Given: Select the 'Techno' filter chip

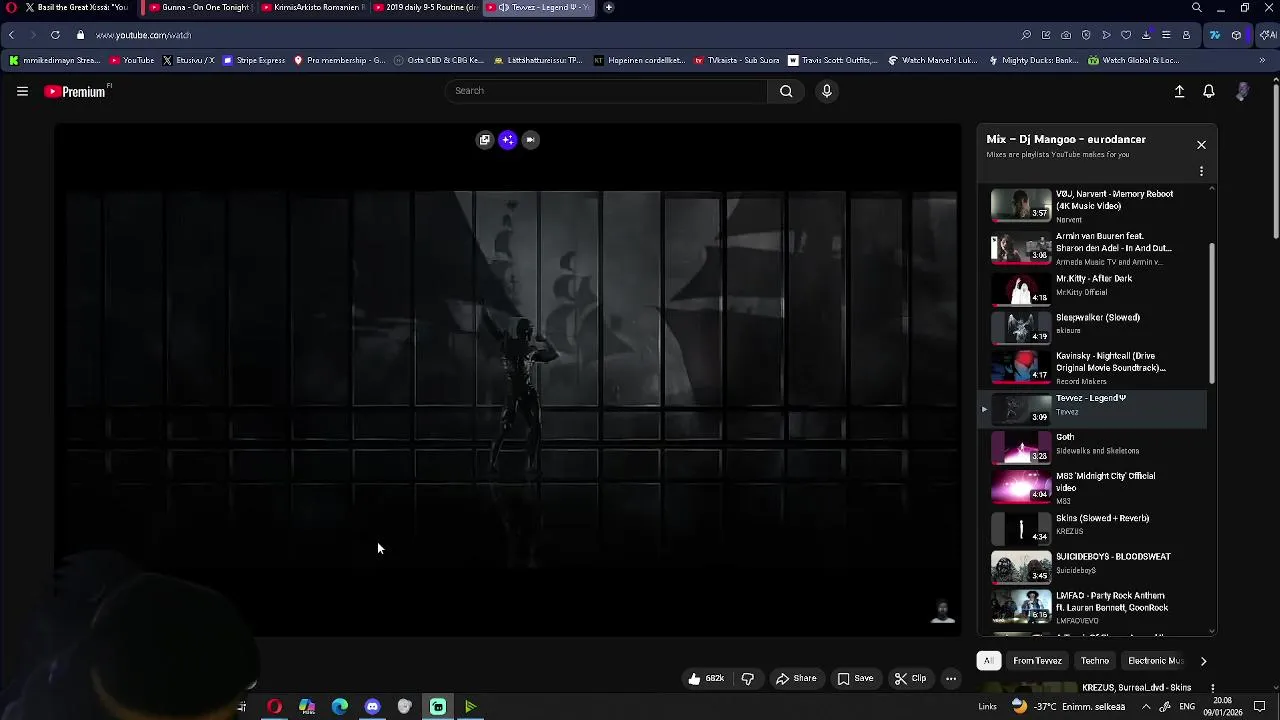Looking at the screenshot, I should pos(1095,661).
